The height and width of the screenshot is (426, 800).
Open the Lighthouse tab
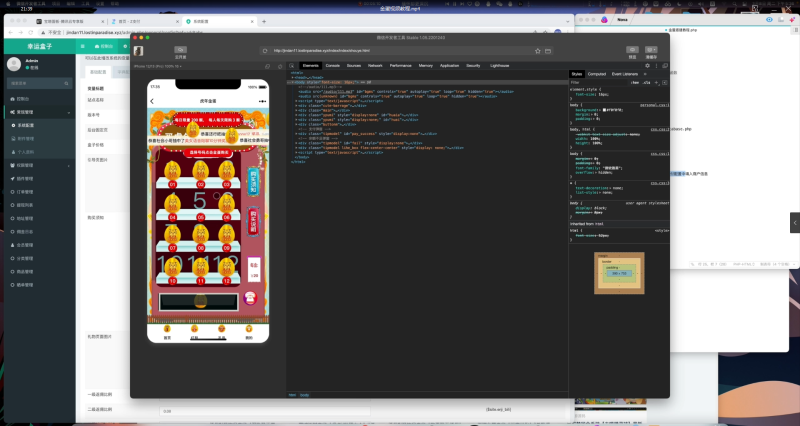(499, 66)
